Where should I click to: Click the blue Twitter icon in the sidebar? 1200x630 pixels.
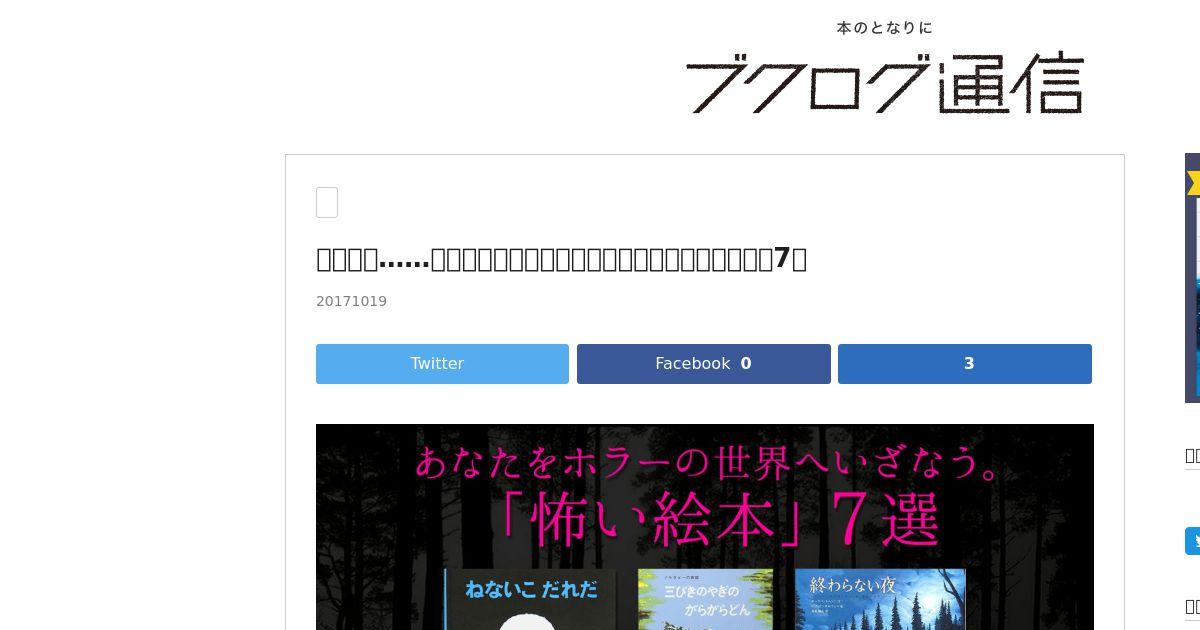[1192, 541]
